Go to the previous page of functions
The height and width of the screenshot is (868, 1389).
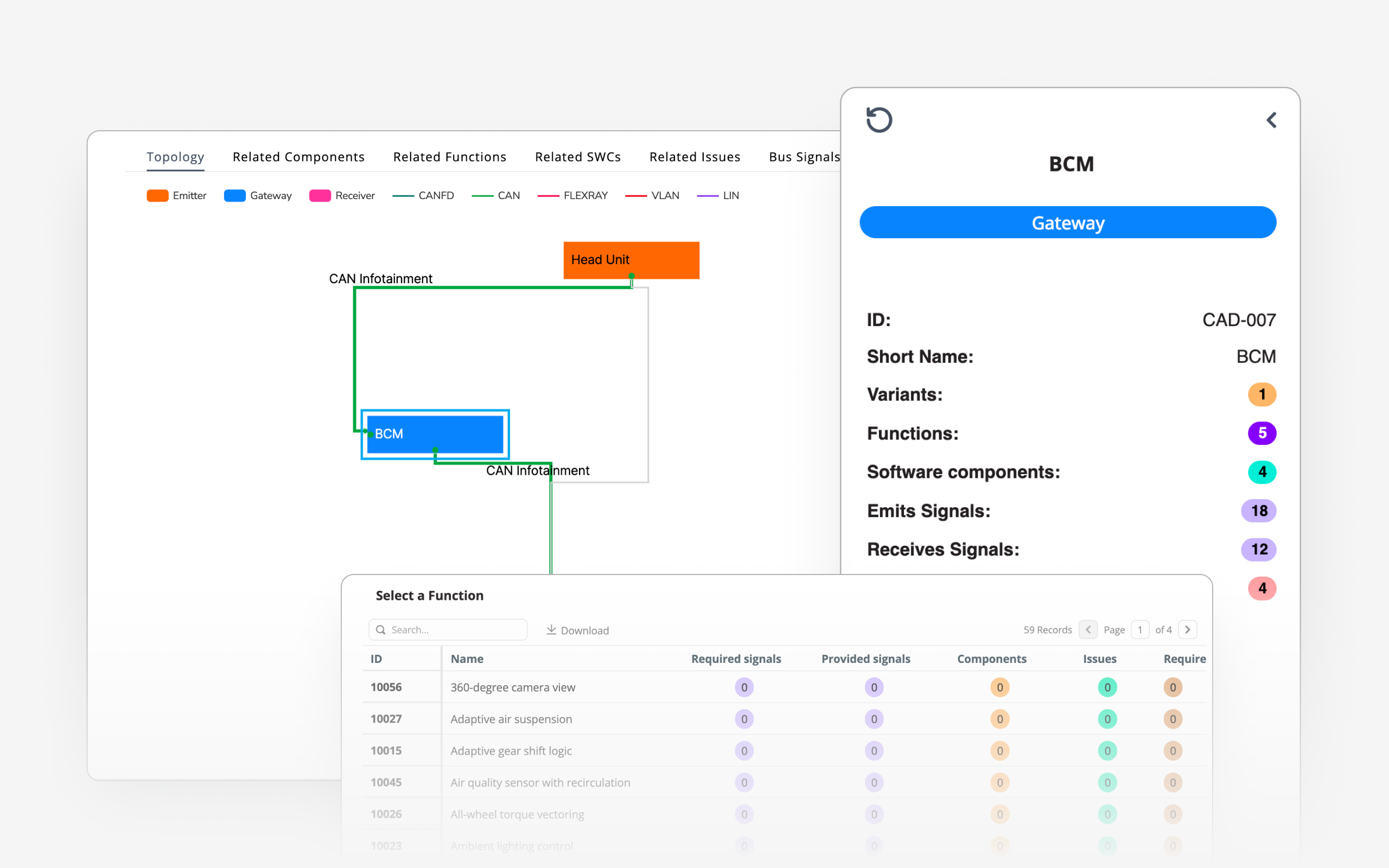tap(1089, 629)
